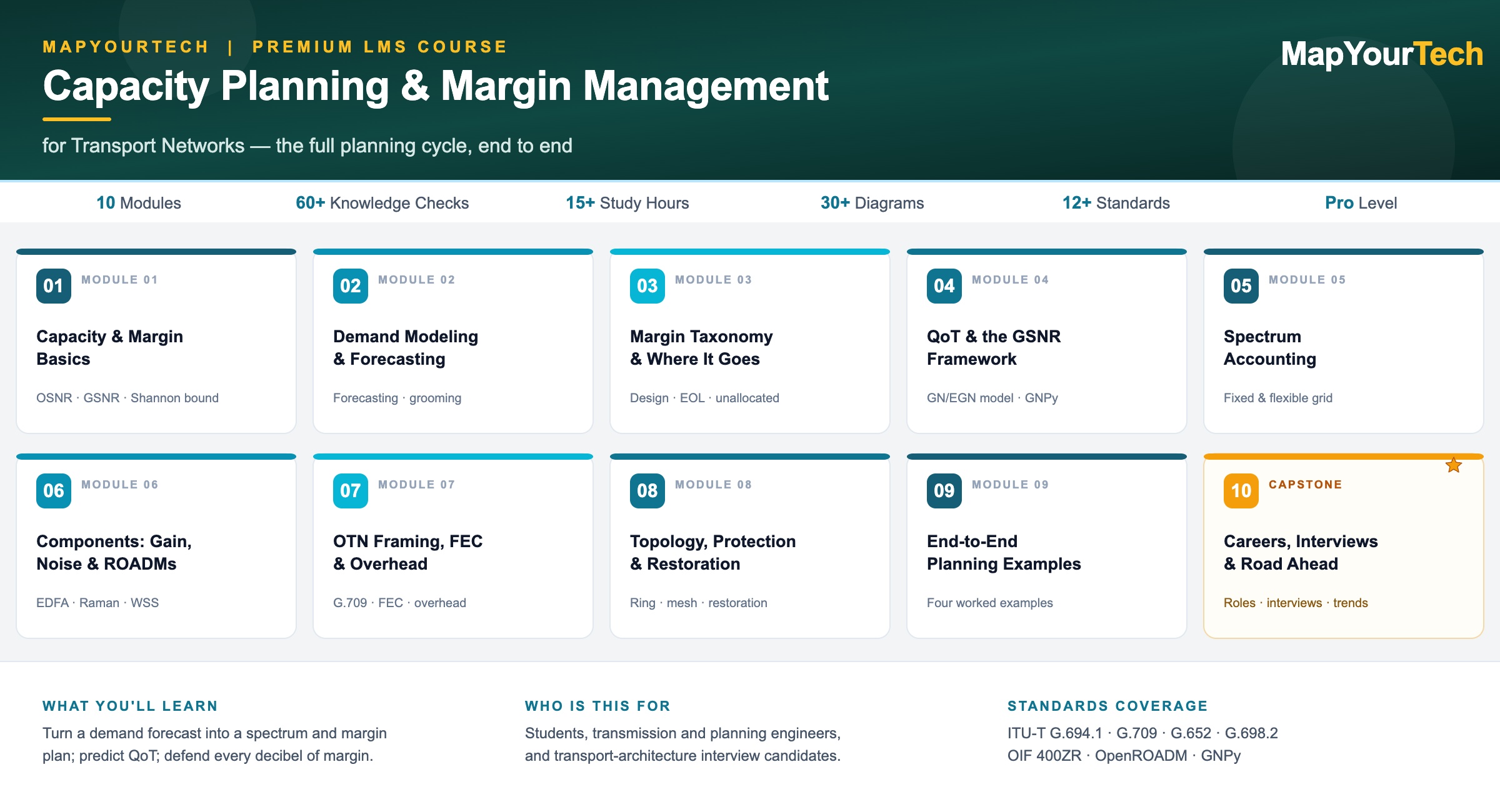The height and width of the screenshot is (812, 1500).
Task: Open Topology, Protection & Restoration card
Action: [750, 546]
